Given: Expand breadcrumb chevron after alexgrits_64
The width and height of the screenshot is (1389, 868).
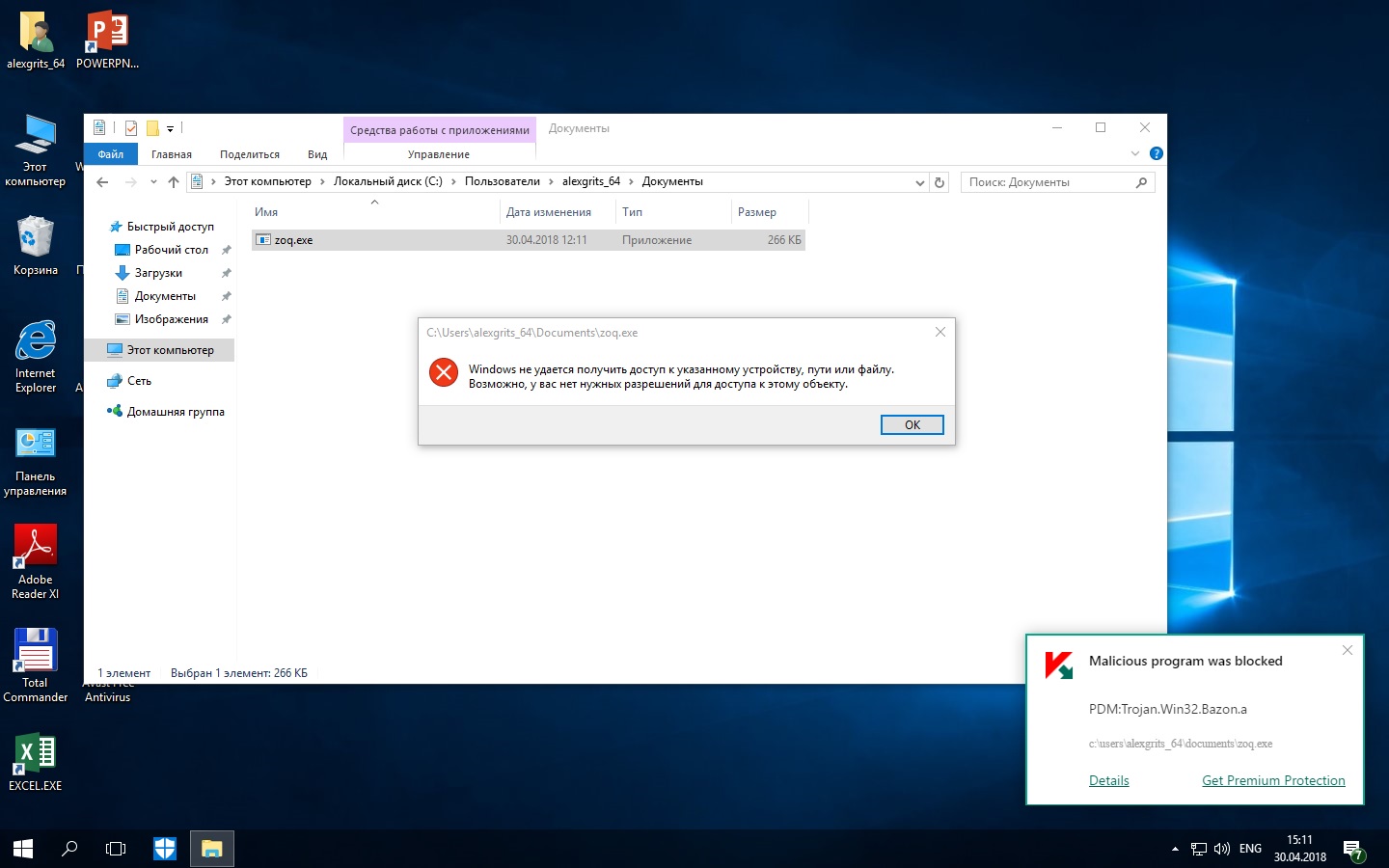Looking at the screenshot, I should click(632, 181).
